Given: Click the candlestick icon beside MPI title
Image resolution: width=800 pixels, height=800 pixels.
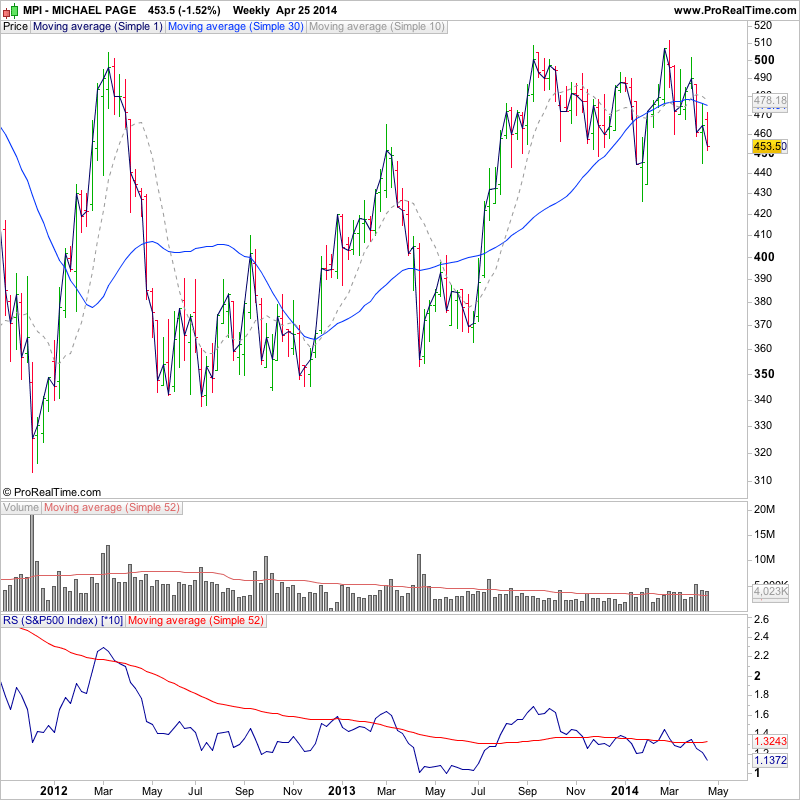Looking at the screenshot, I should tap(10, 10).
